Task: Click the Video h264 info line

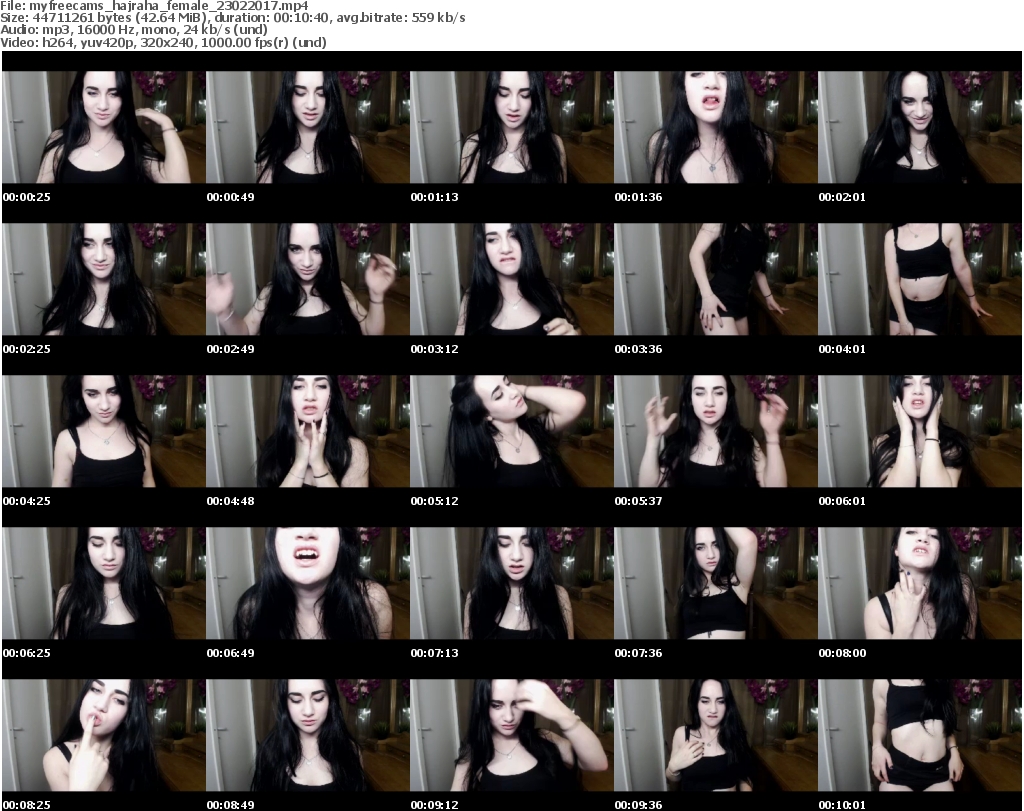Action: pyautogui.click(x=163, y=42)
